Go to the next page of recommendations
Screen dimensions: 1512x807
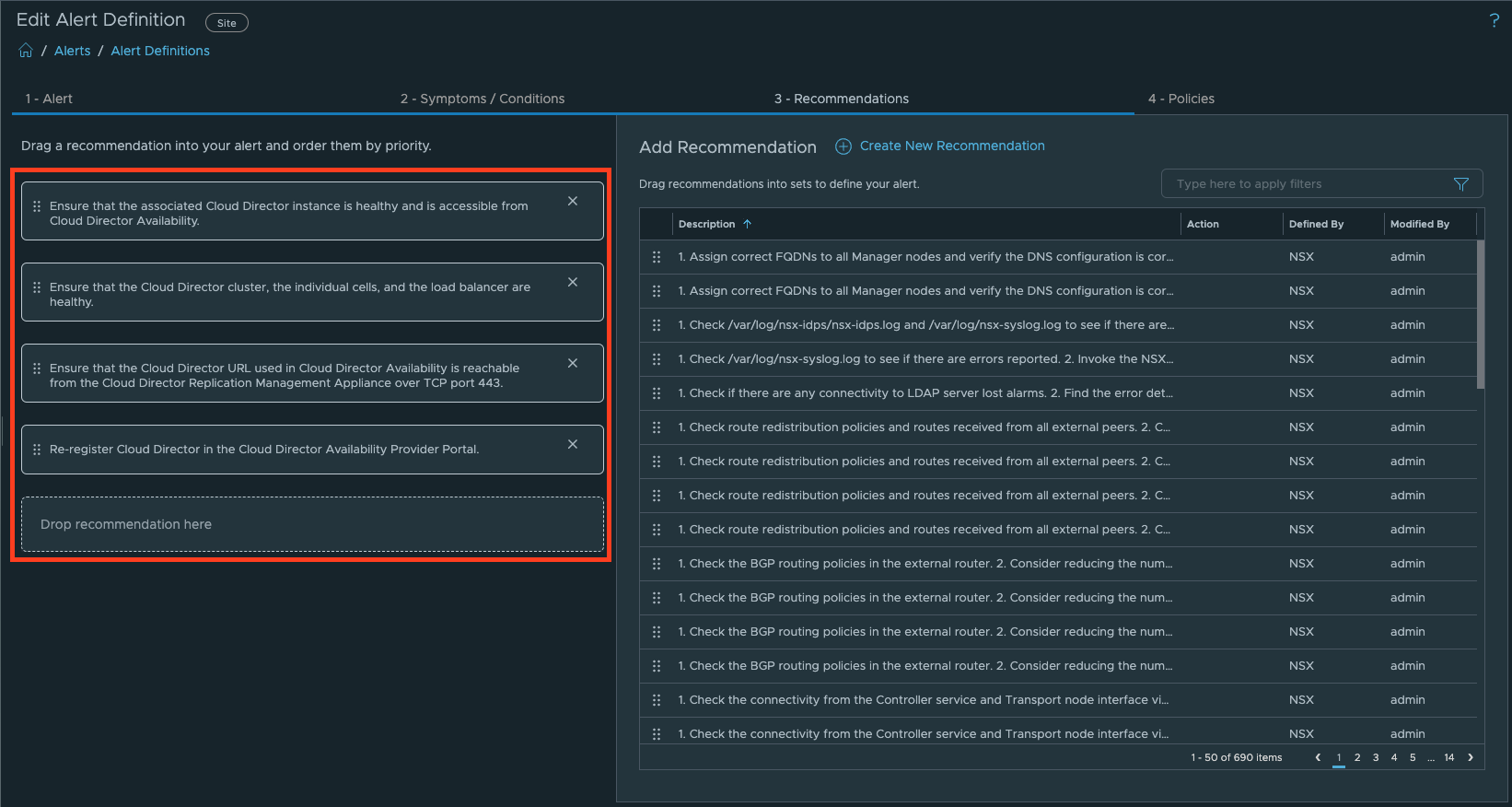1471,757
